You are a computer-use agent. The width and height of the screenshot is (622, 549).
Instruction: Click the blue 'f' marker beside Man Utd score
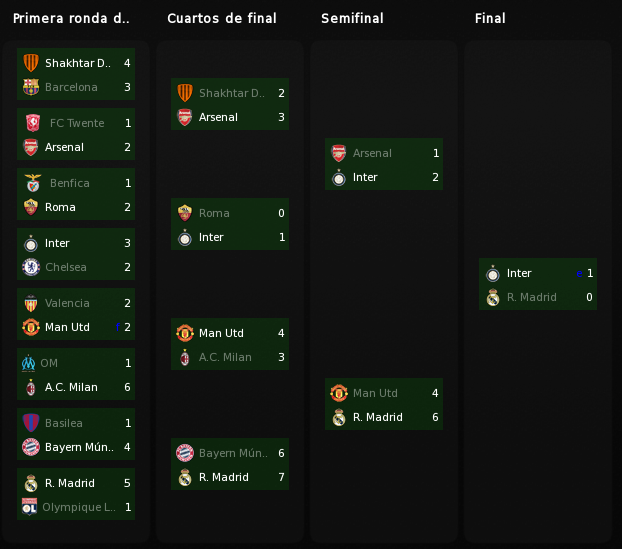(x=118, y=327)
